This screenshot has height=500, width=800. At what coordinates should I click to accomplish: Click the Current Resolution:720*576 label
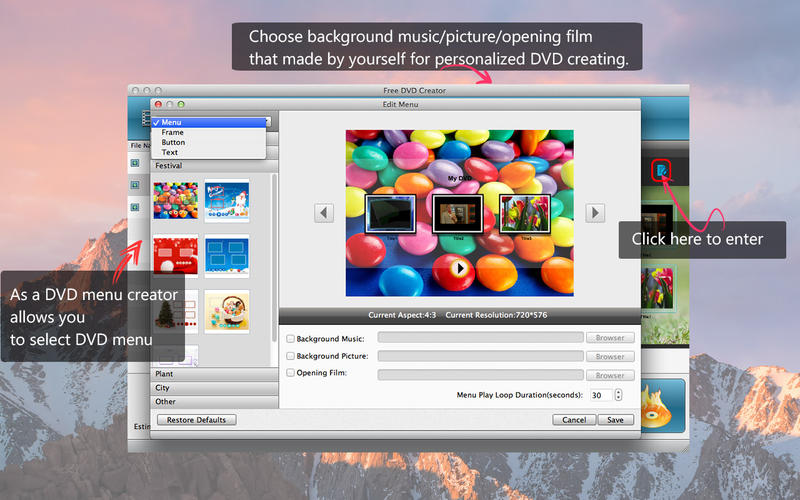click(x=496, y=315)
